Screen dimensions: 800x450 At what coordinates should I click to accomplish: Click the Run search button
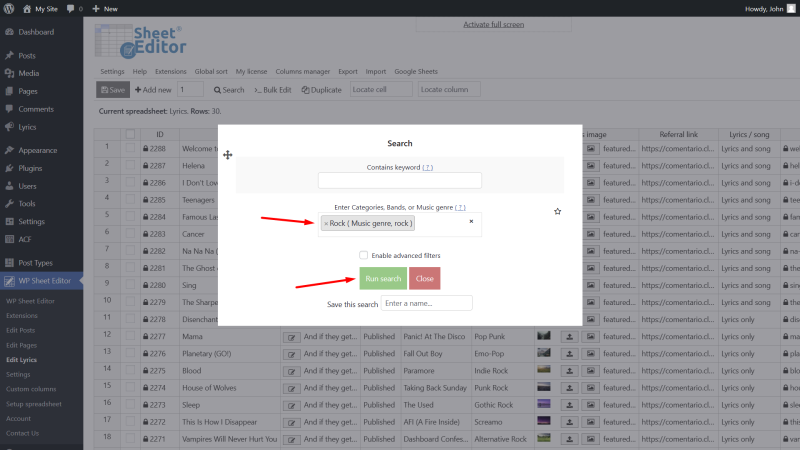[x=383, y=279]
